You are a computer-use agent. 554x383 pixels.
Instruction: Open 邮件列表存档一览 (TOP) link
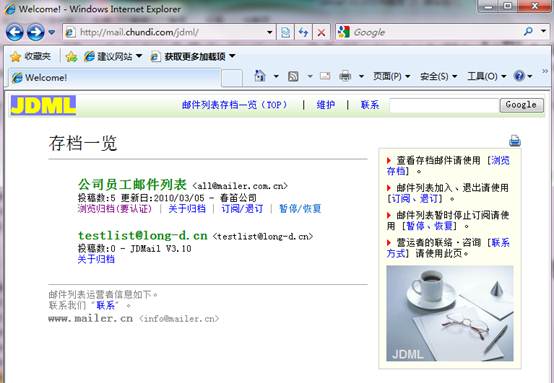click(x=235, y=105)
